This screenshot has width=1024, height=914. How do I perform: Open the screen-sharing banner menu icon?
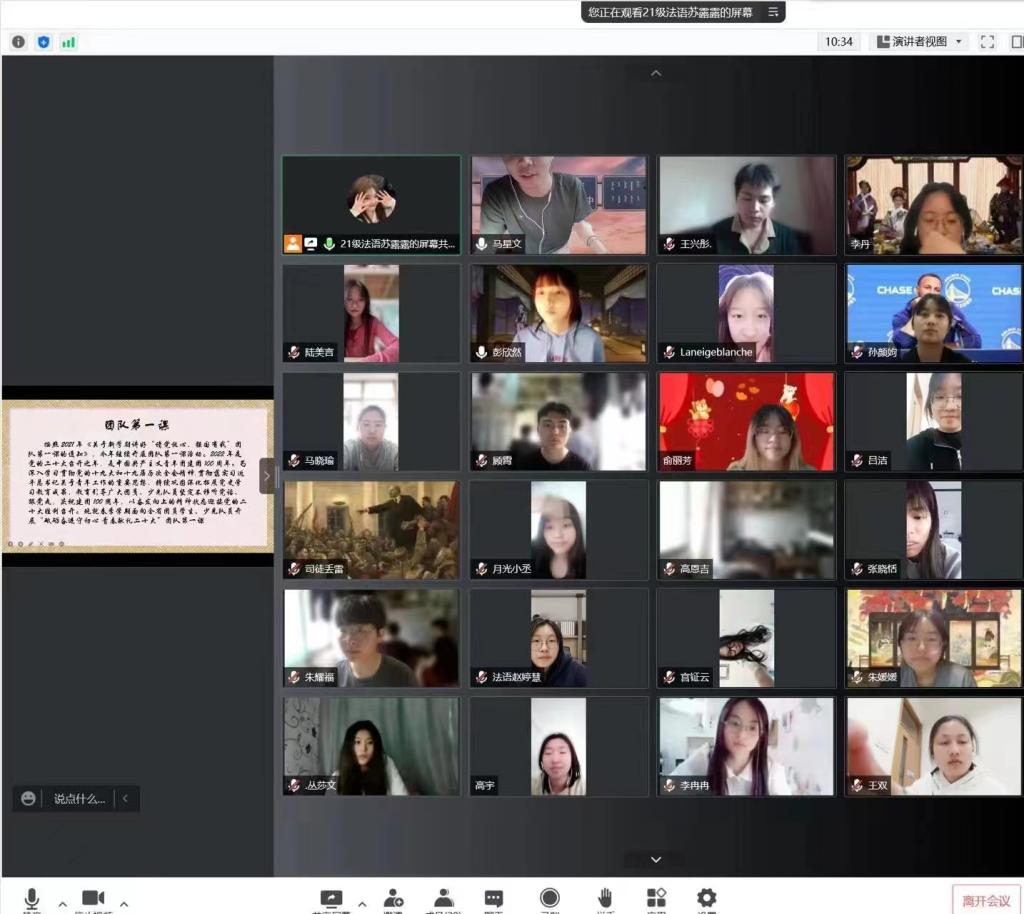point(772,13)
